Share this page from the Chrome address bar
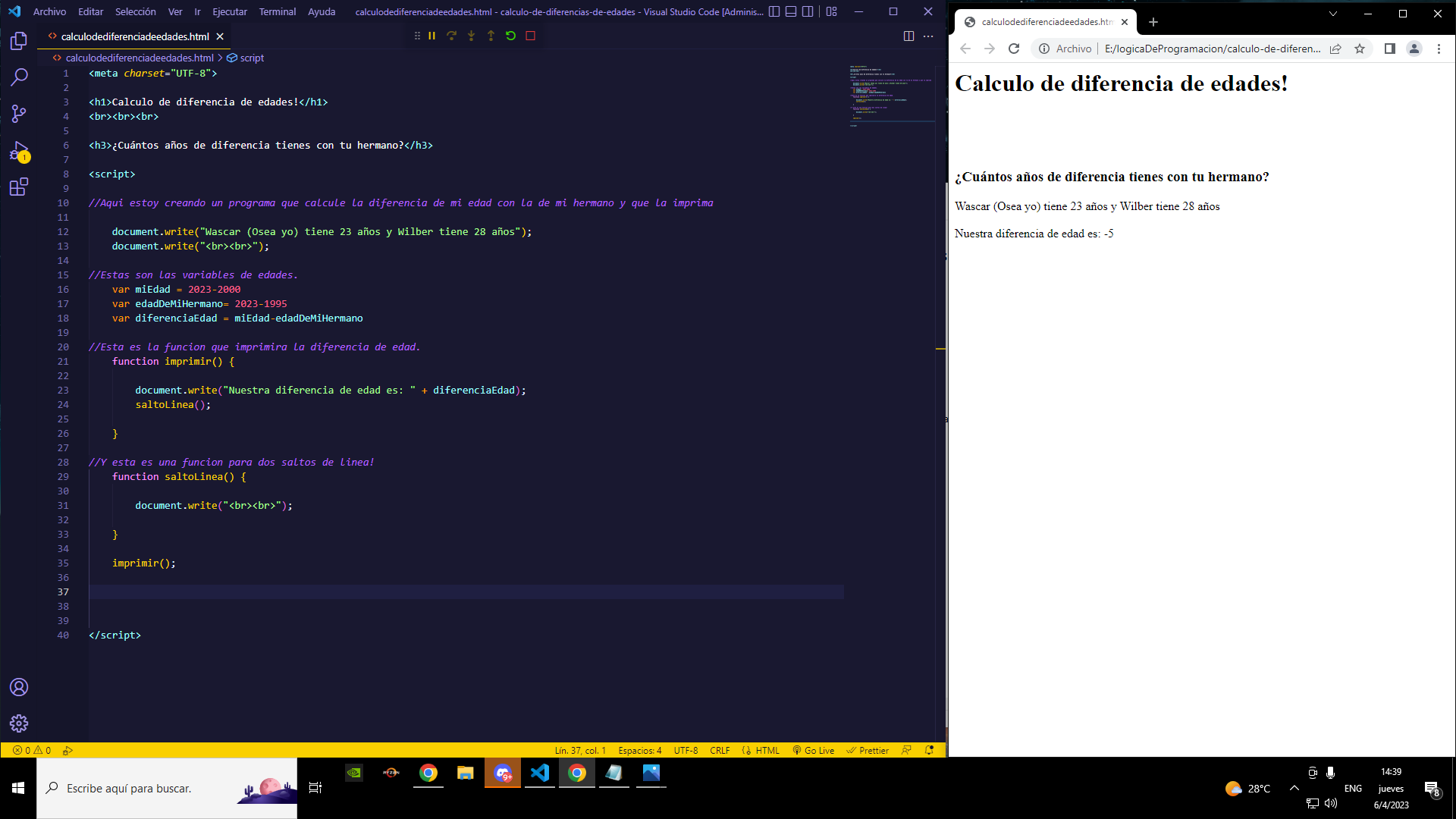 click(x=1335, y=49)
